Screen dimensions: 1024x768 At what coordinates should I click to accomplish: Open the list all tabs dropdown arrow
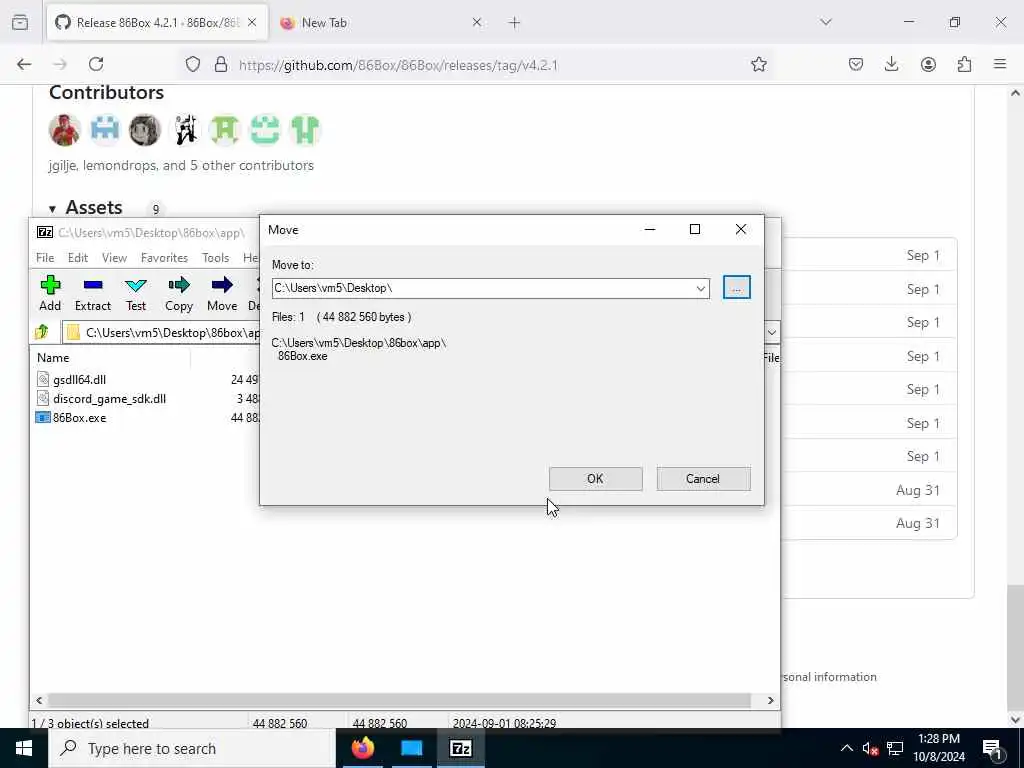coord(826,22)
